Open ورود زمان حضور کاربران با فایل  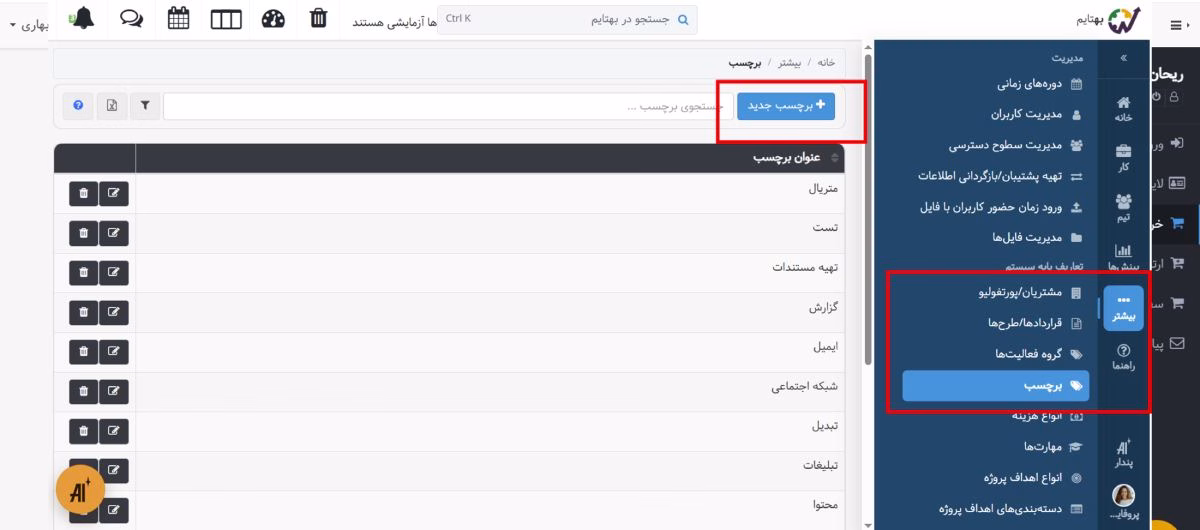(1000, 207)
